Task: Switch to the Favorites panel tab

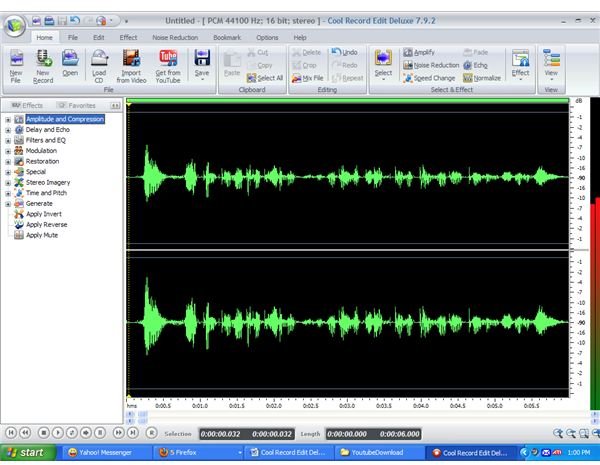Action: (77, 105)
